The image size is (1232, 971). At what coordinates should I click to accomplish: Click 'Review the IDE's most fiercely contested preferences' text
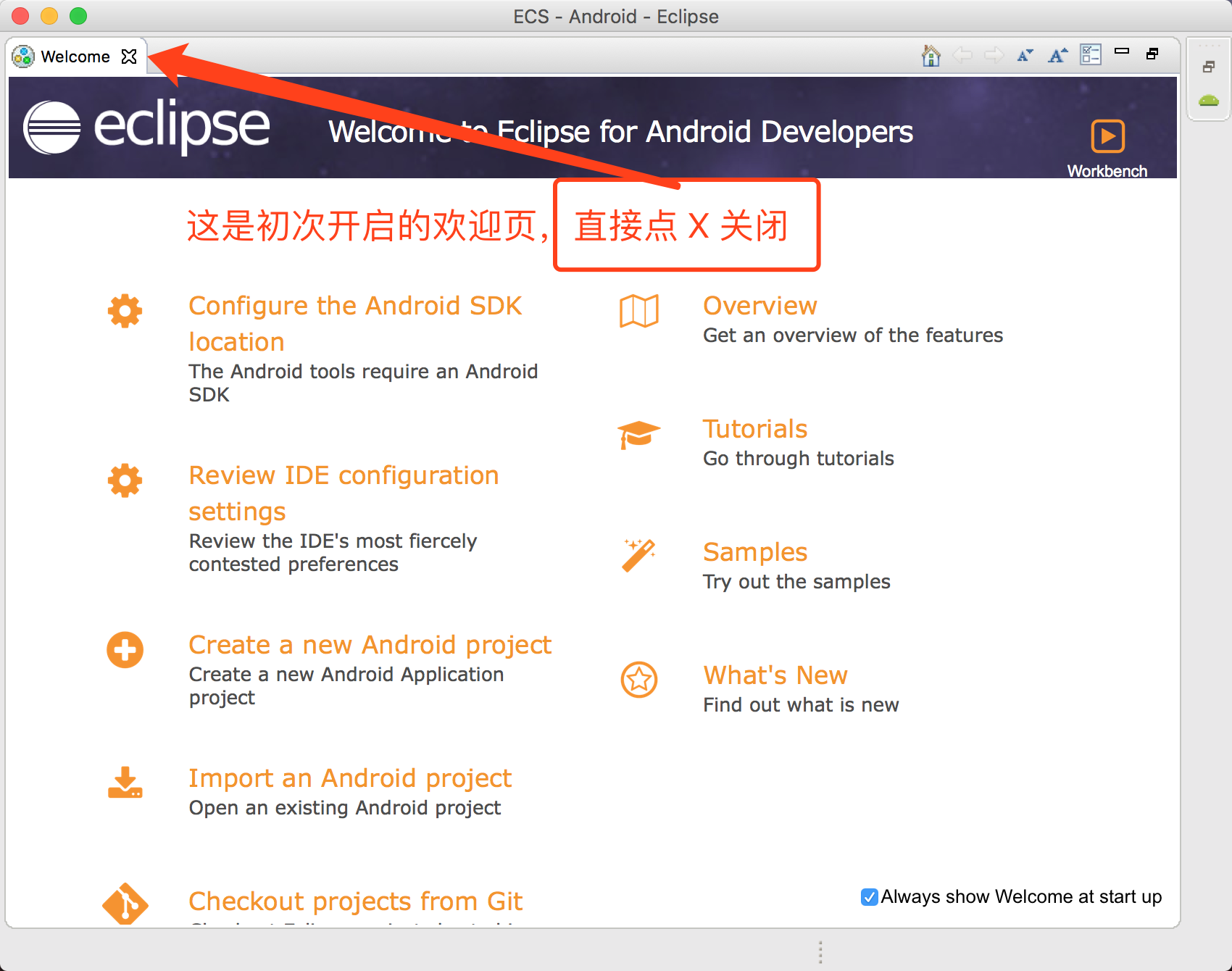(333, 552)
